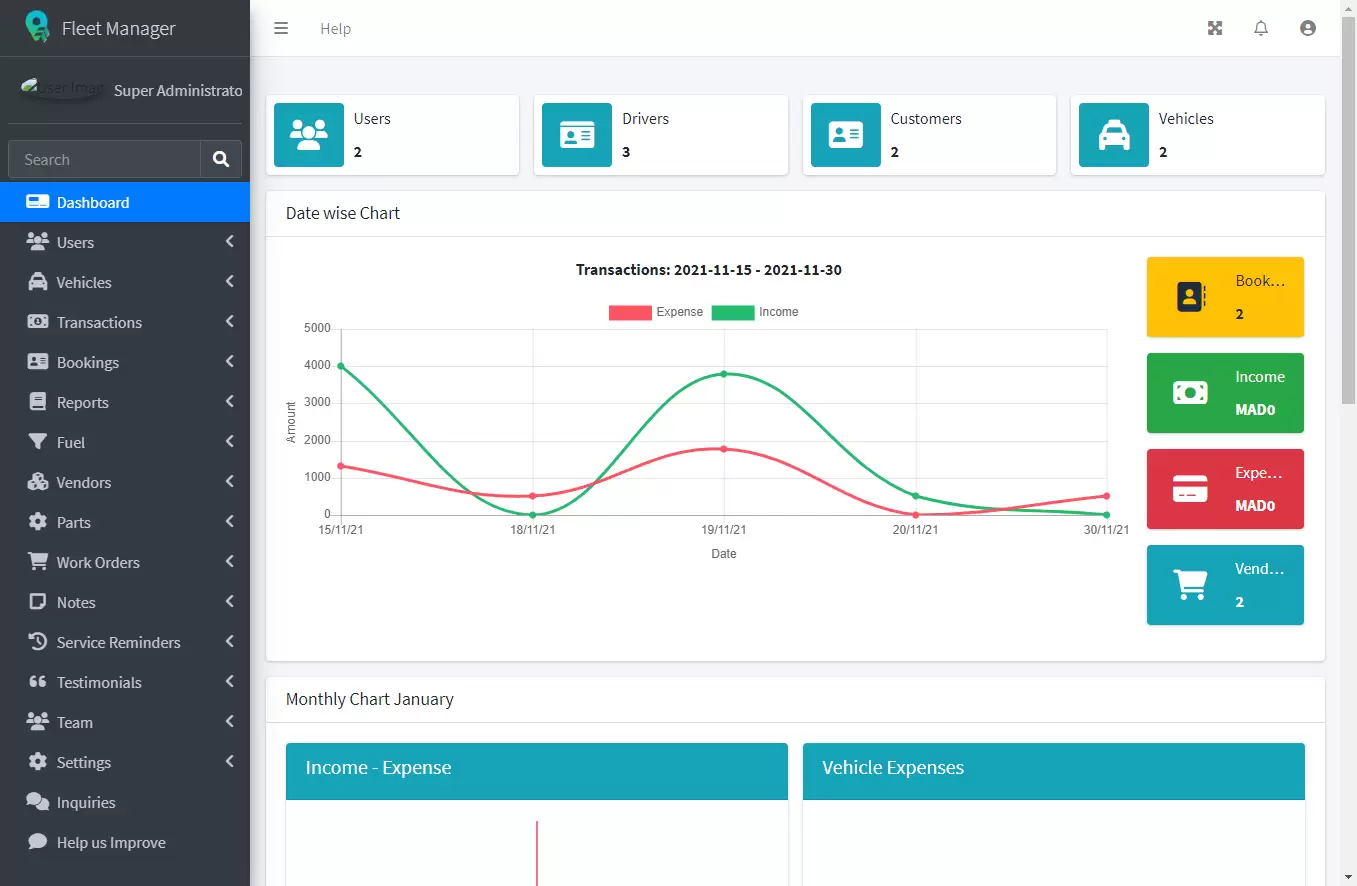Open notifications bell icon
The image size is (1357, 886).
pyautogui.click(x=1261, y=28)
